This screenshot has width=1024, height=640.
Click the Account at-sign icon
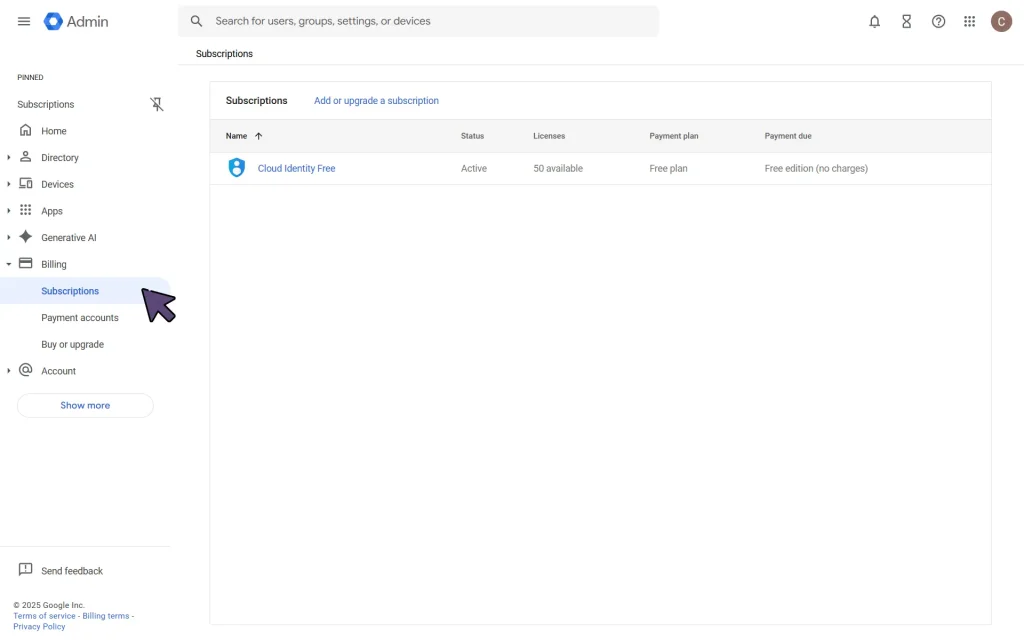click(25, 370)
